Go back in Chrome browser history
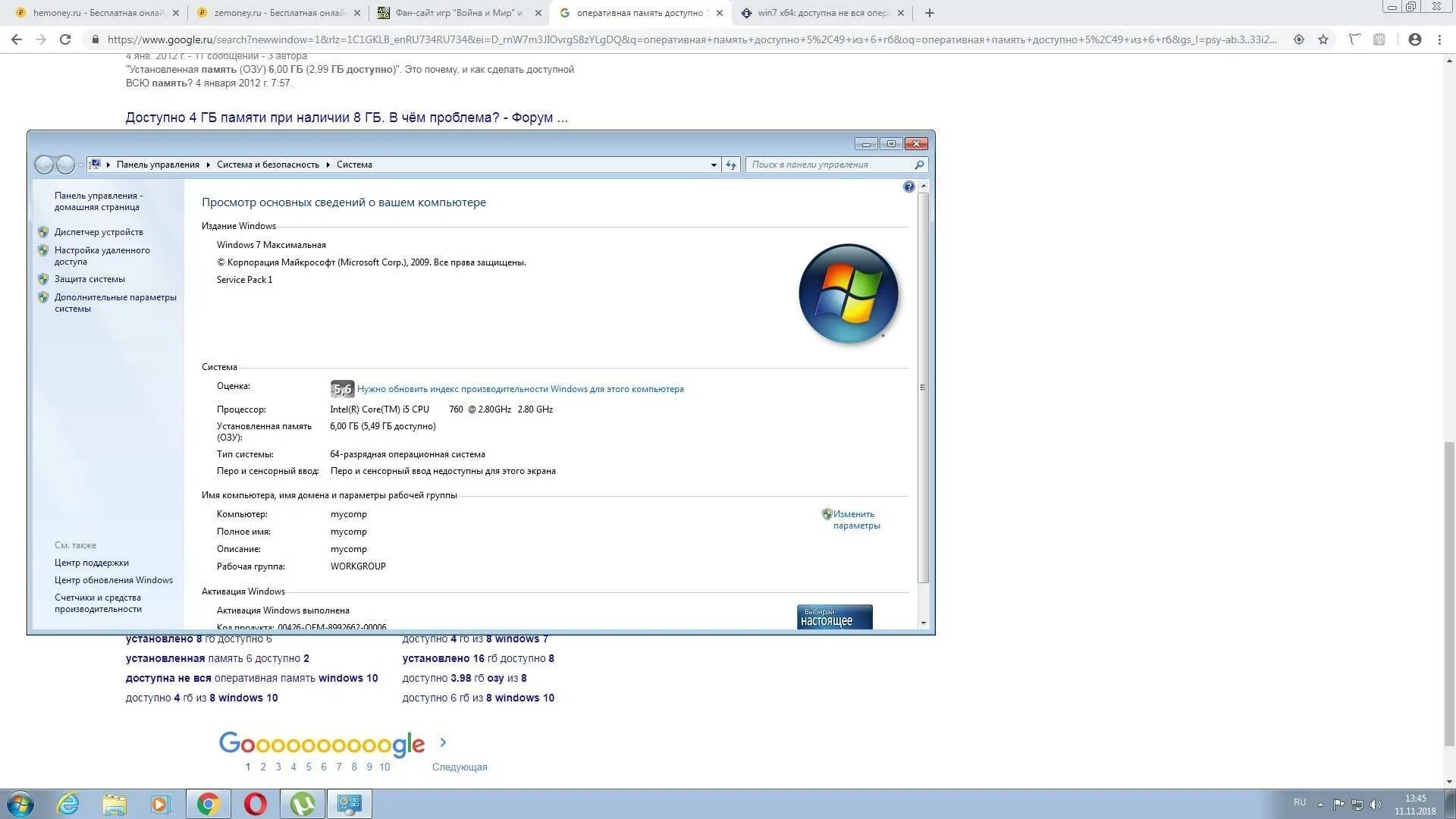 [x=16, y=39]
